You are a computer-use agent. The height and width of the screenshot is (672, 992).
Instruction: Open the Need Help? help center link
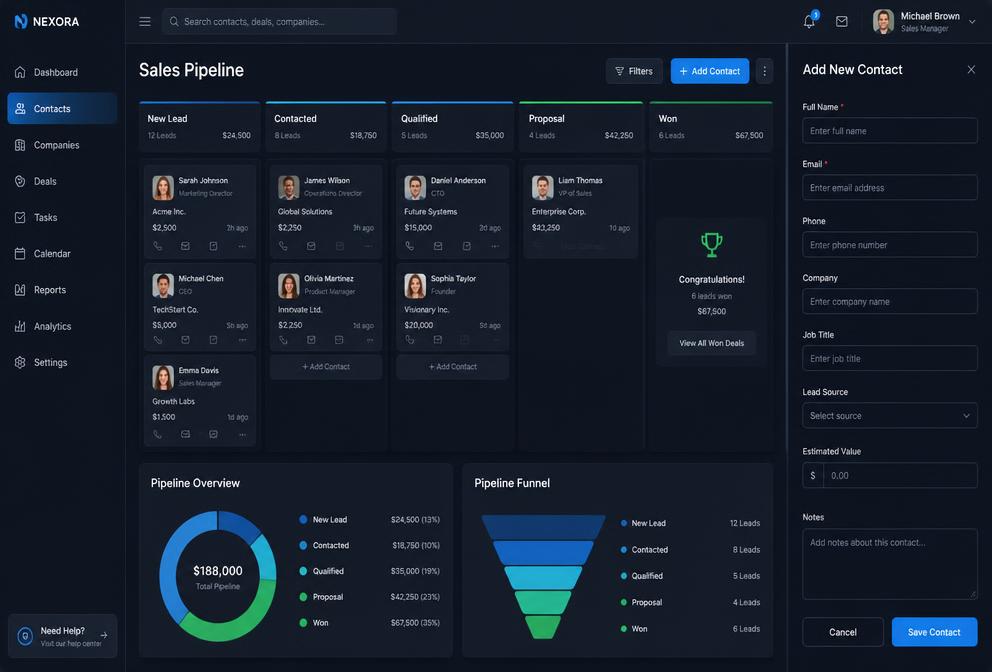click(63, 636)
